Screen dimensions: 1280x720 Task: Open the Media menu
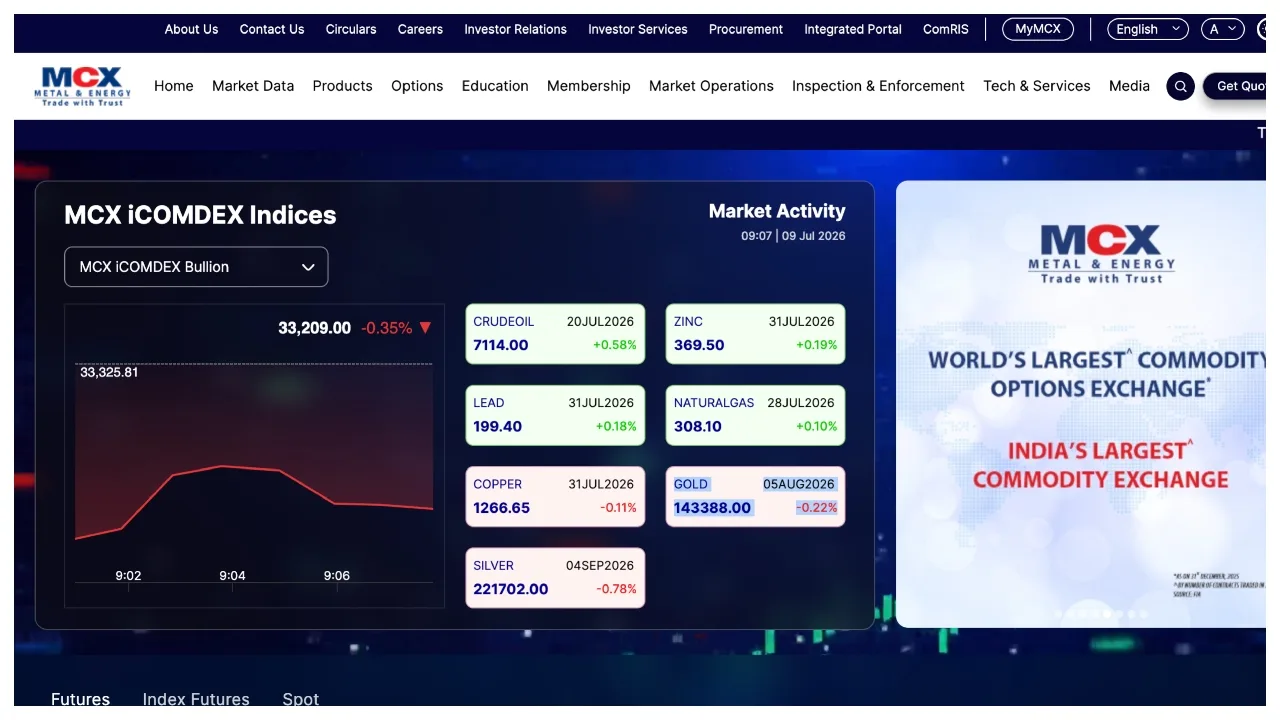1130,86
